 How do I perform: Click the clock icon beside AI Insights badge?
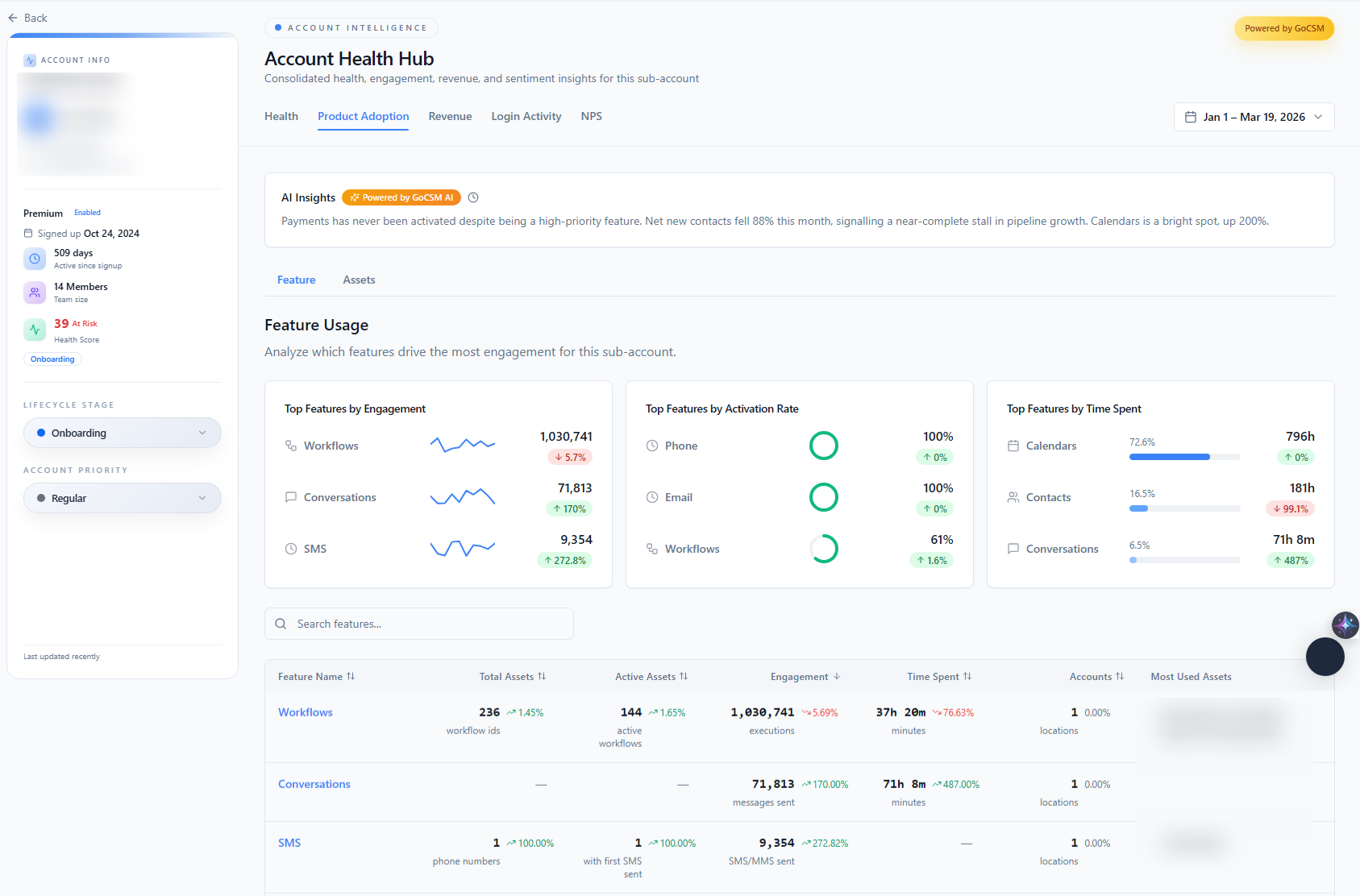(x=473, y=197)
